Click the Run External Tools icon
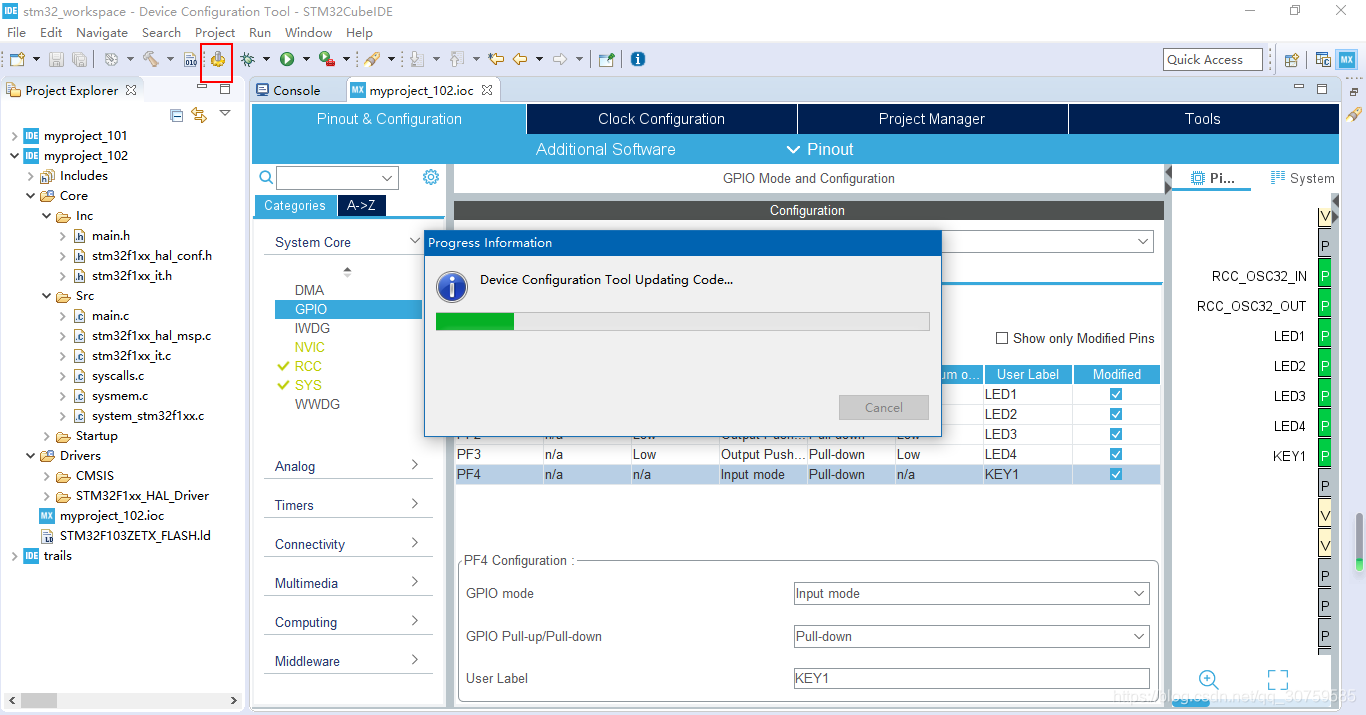Image resolution: width=1366 pixels, height=715 pixels. click(x=326, y=60)
